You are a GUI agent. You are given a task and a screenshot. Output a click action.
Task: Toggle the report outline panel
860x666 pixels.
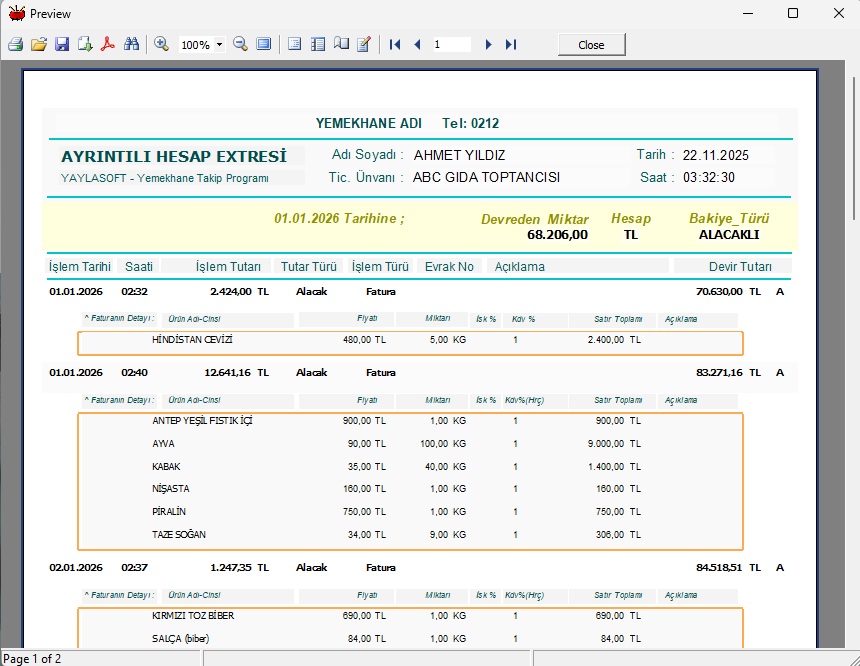[x=295, y=45]
